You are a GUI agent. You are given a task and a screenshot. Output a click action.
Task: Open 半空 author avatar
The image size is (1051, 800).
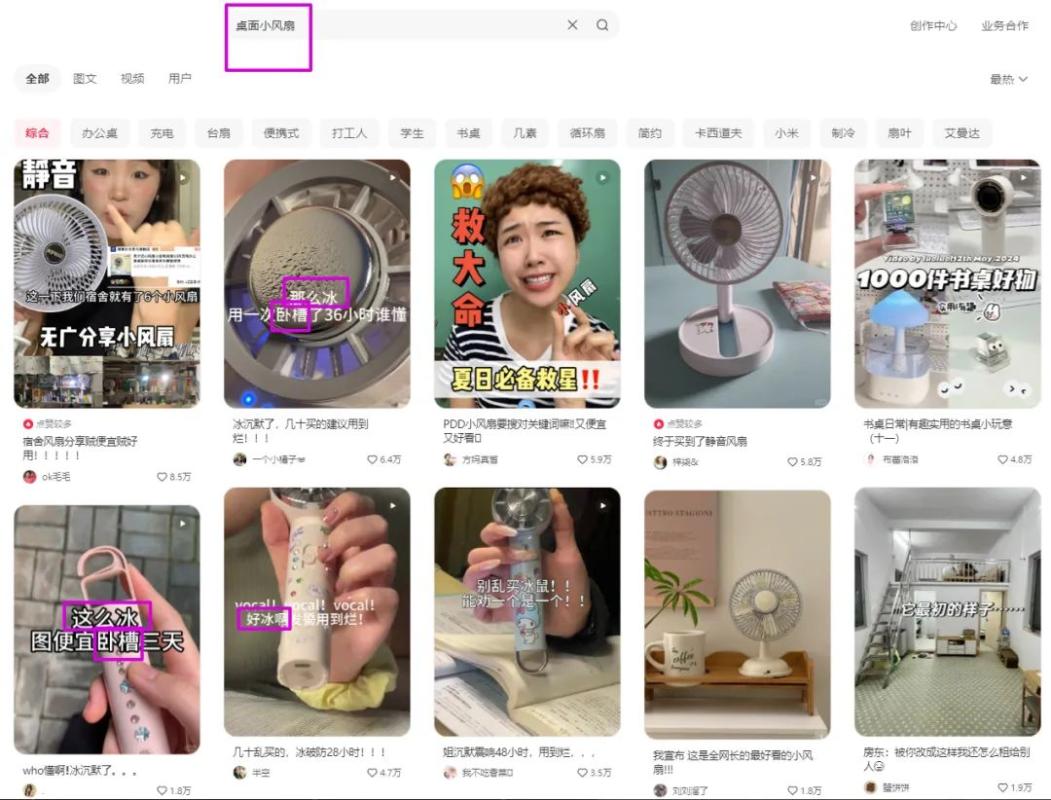pyautogui.click(x=239, y=773)
